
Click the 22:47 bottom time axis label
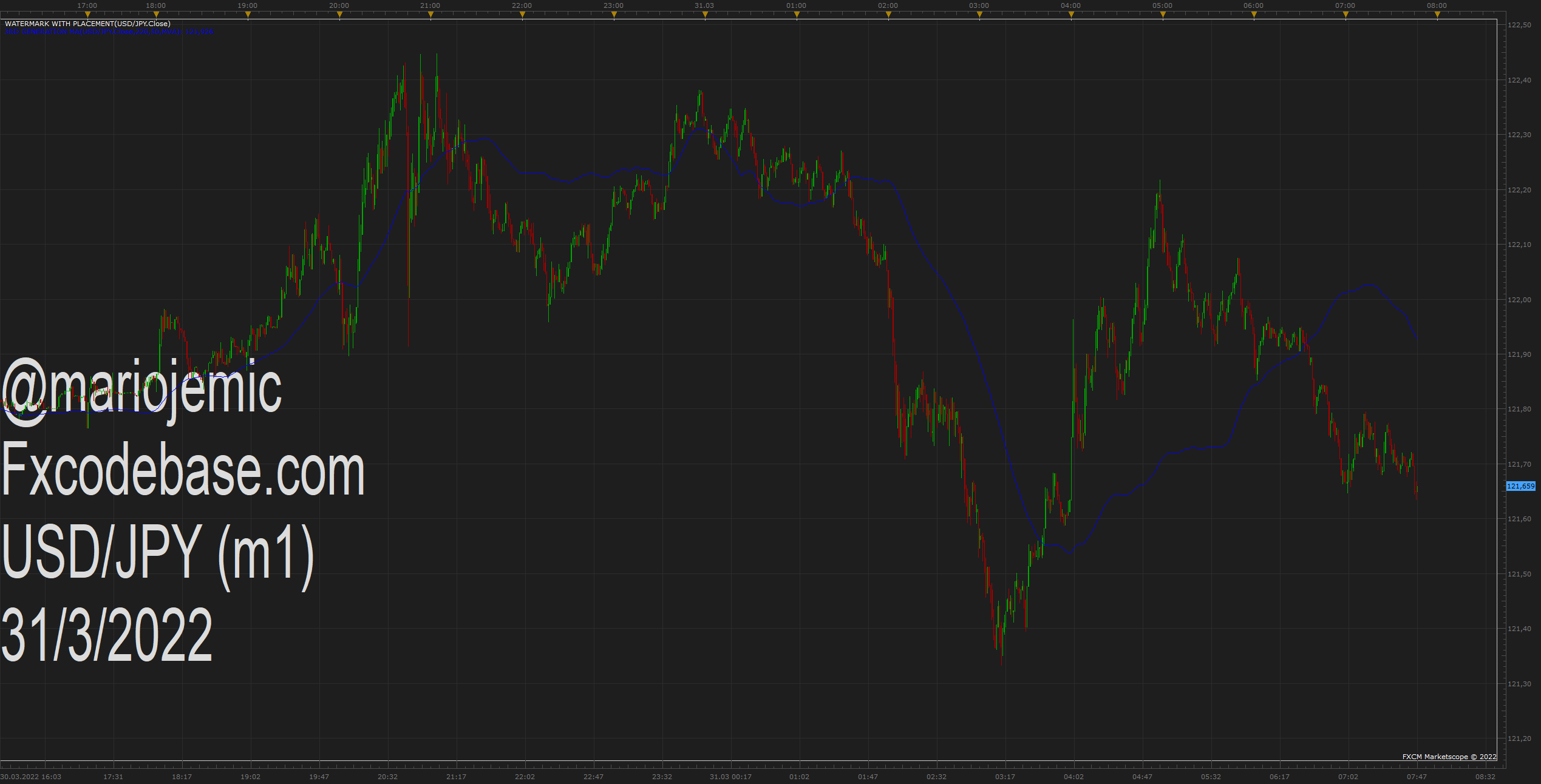[x=593, y=777]
